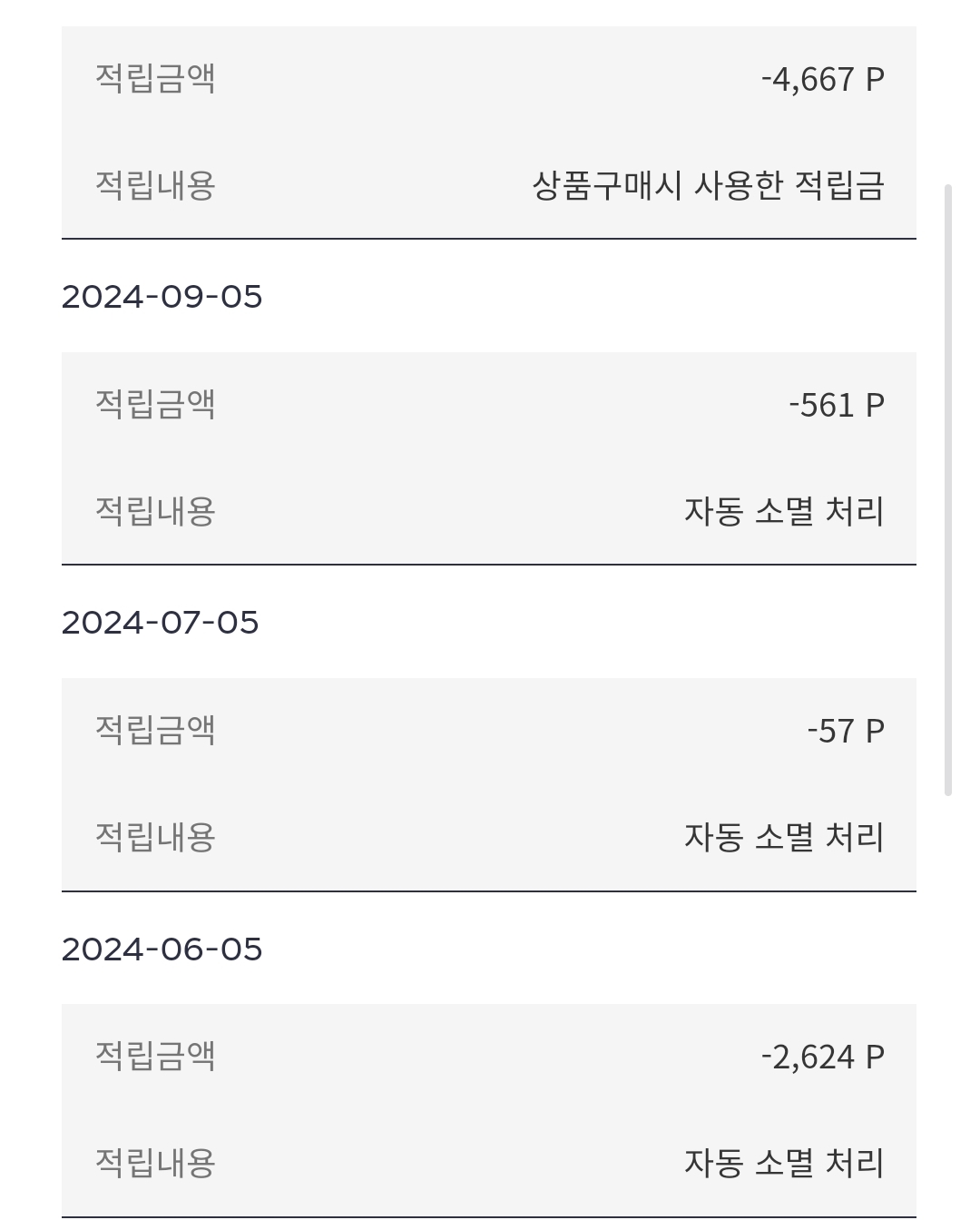Select the 2024-07-05 date heading
Screen dimensions: 980x1220
(160, 623)
